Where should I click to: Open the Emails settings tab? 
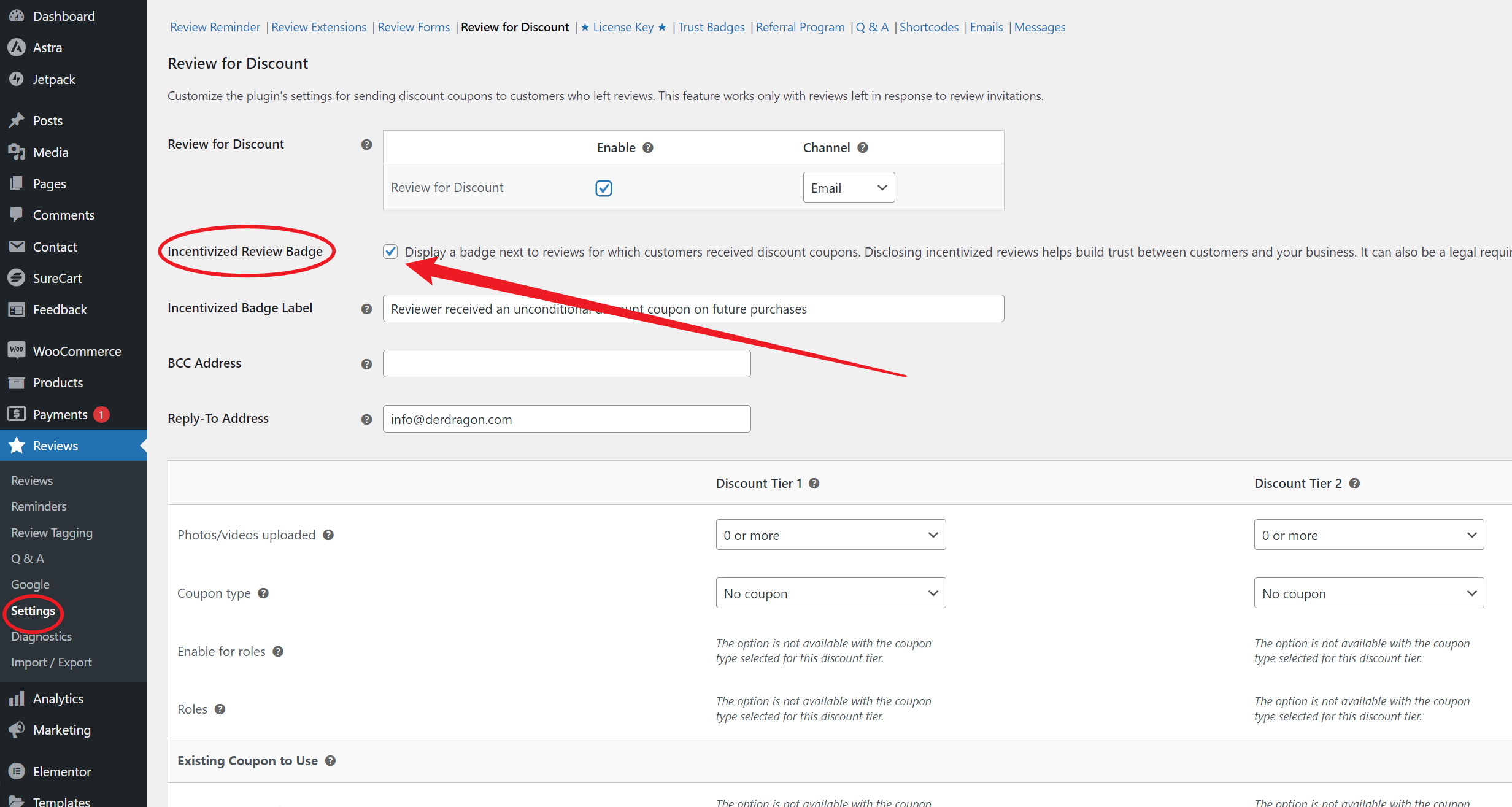[x=985, y=27]
